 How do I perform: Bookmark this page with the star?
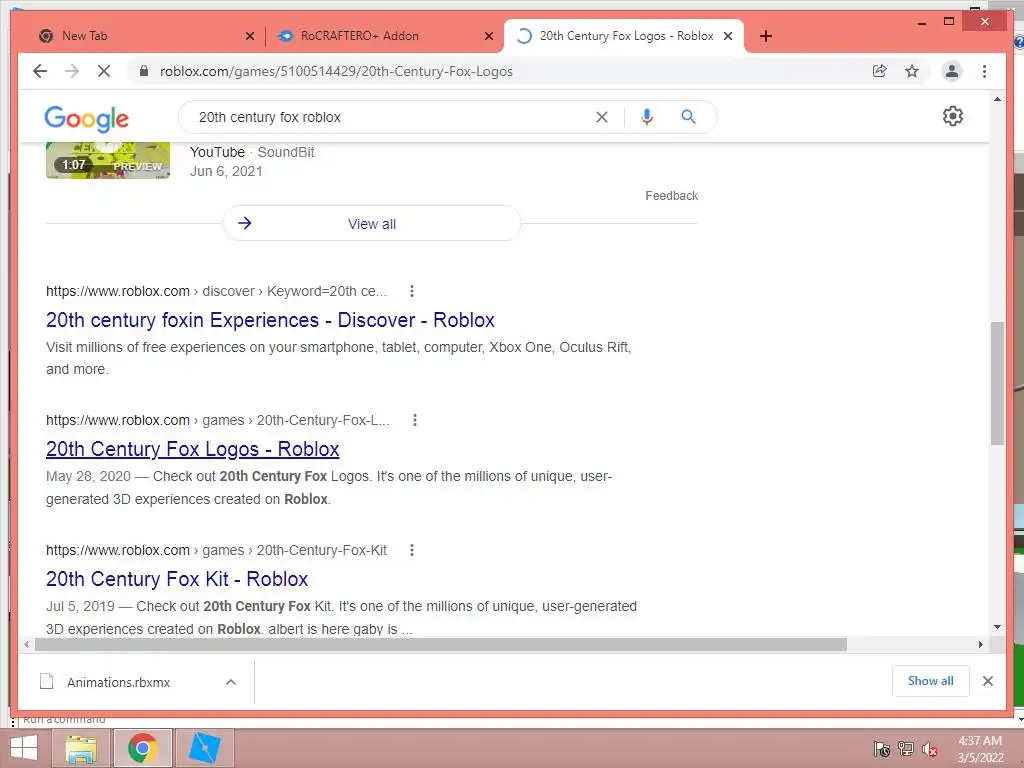tap(912, 71)
